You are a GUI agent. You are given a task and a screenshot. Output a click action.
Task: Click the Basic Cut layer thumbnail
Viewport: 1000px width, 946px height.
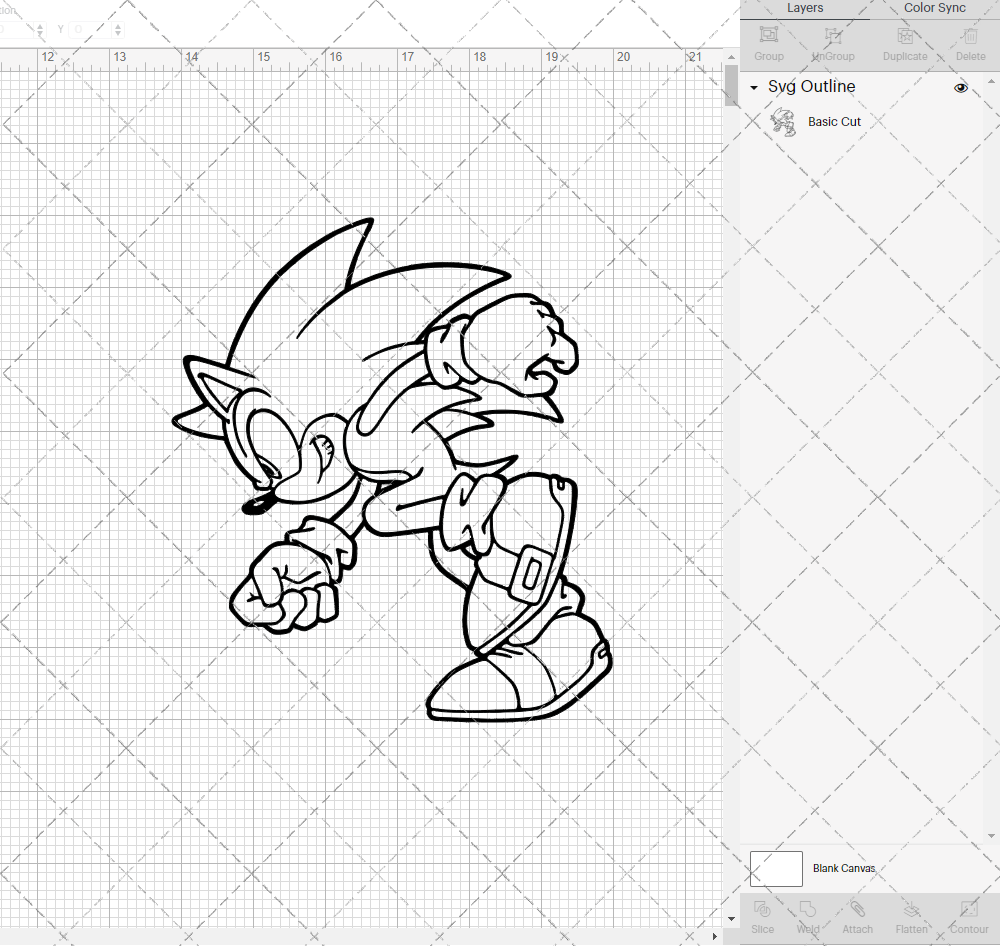[x=784, y=121]
